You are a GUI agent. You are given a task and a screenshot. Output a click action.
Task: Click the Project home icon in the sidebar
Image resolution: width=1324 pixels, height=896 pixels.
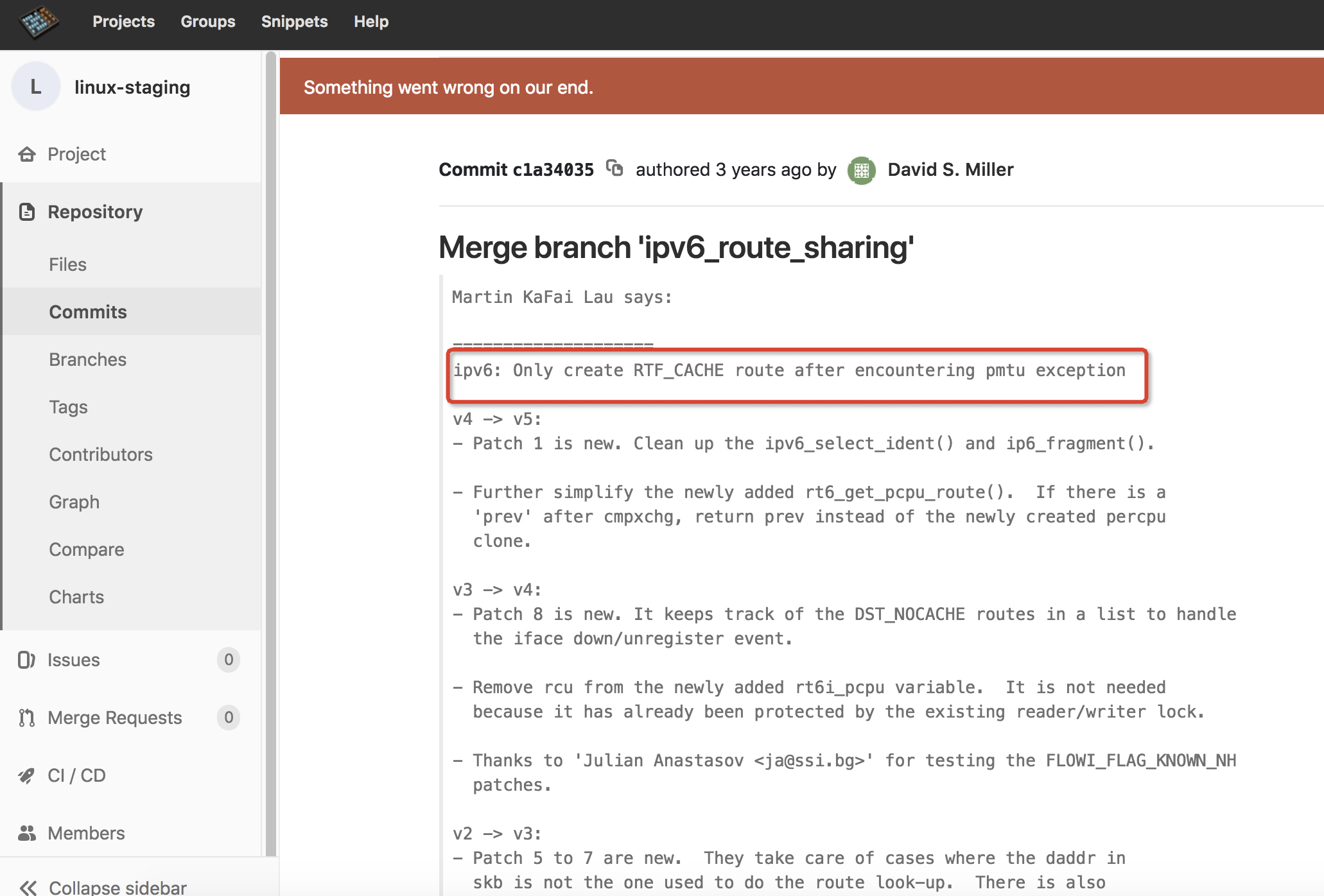click(x=27, y=154)
